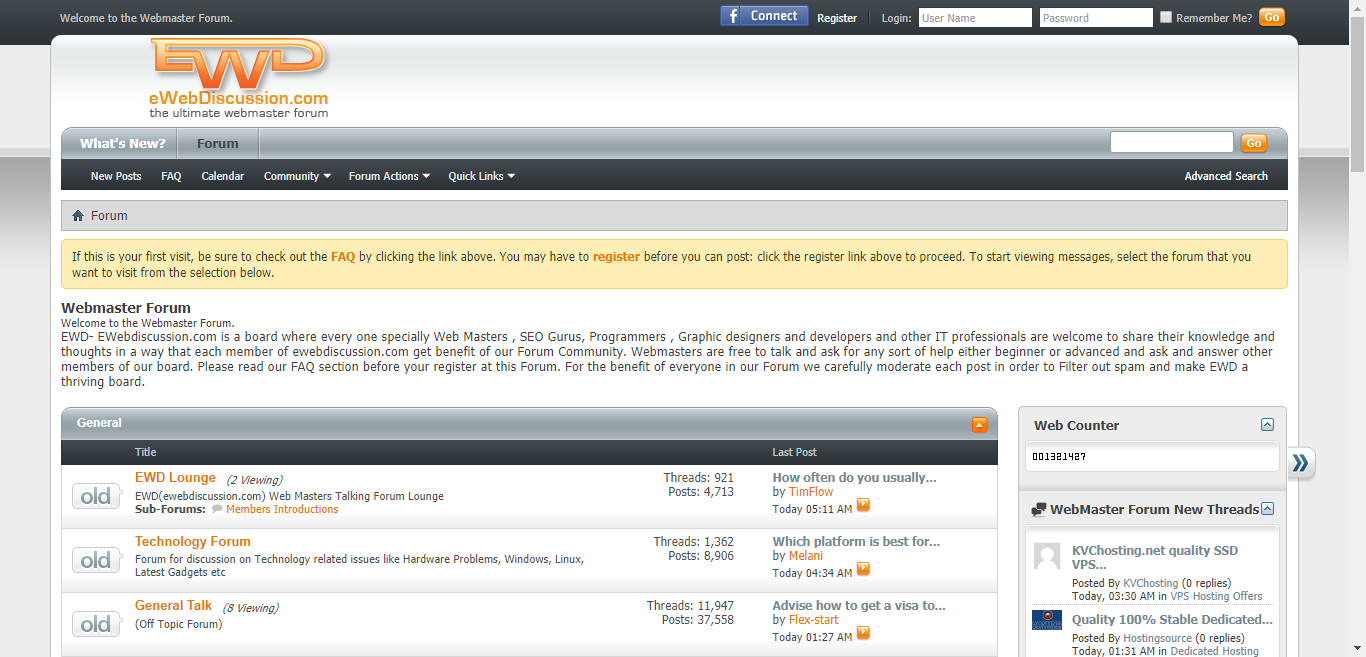Viewport: 1366px width, 657px height.
Task: Click the Register link in the header
Action: [837, 18]
